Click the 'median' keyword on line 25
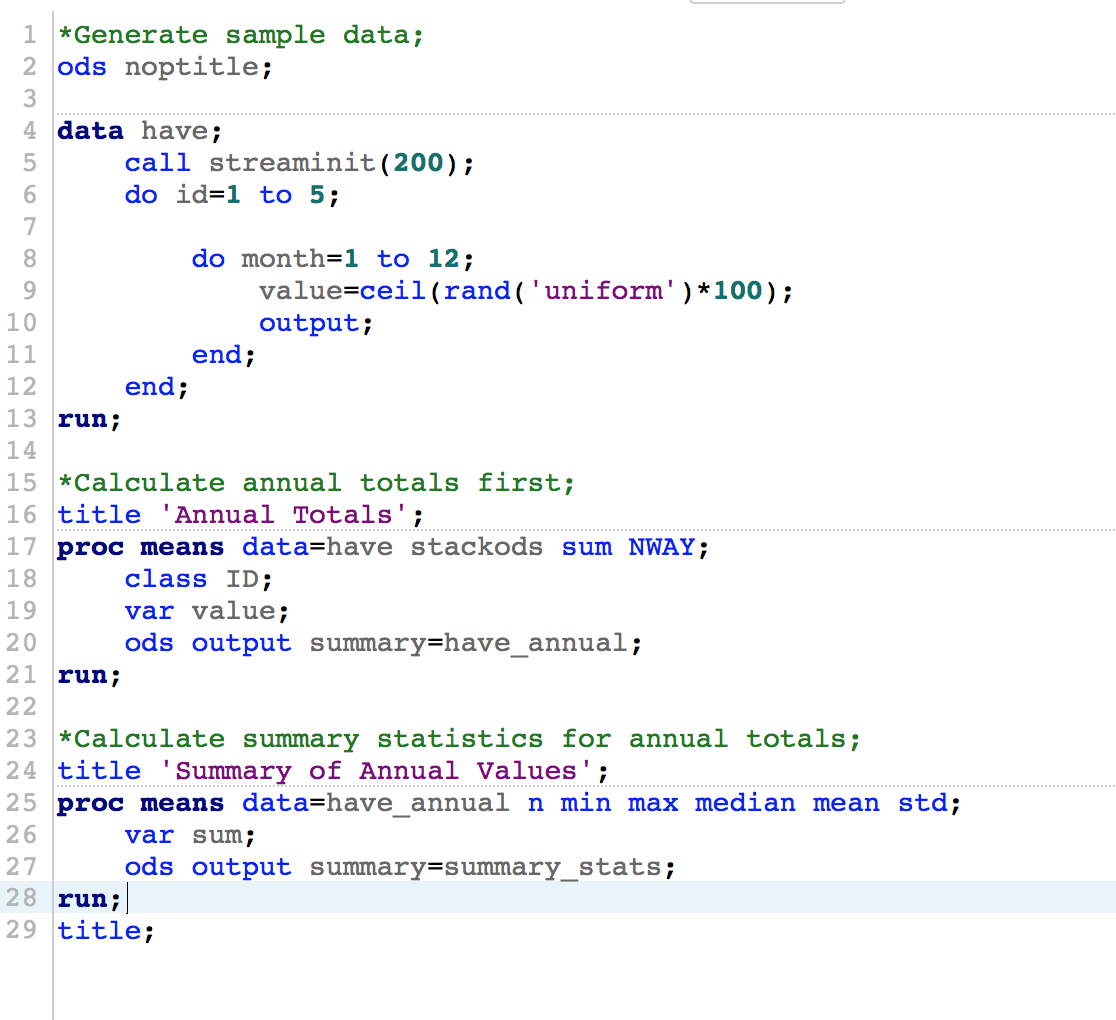1116x1020 pixels. (744, 803)
